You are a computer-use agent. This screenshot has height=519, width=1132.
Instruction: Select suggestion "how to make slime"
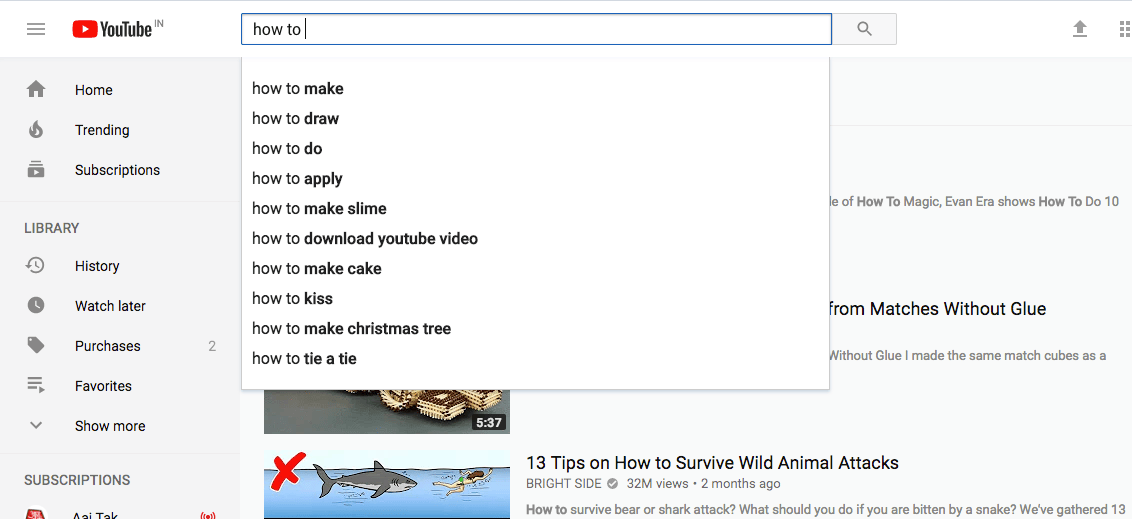(319, 209)
